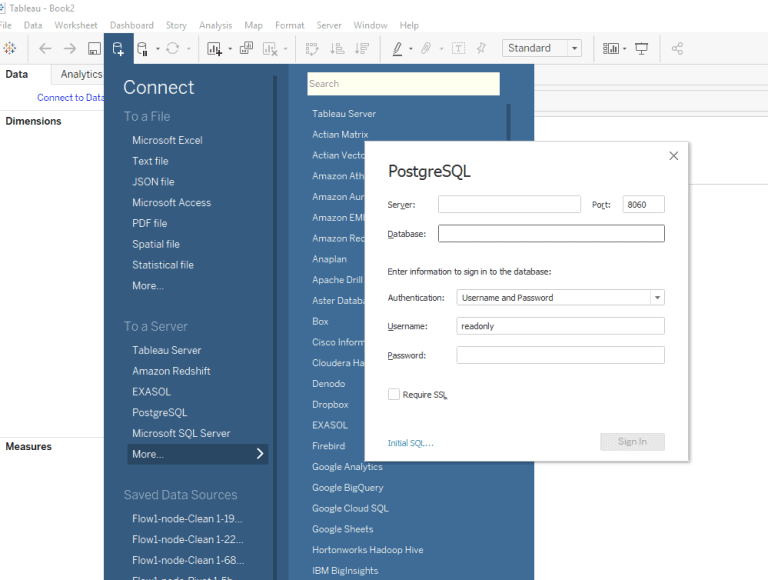
Task: Click the Swap Rows and Columns icon
Action: point(312,48)
